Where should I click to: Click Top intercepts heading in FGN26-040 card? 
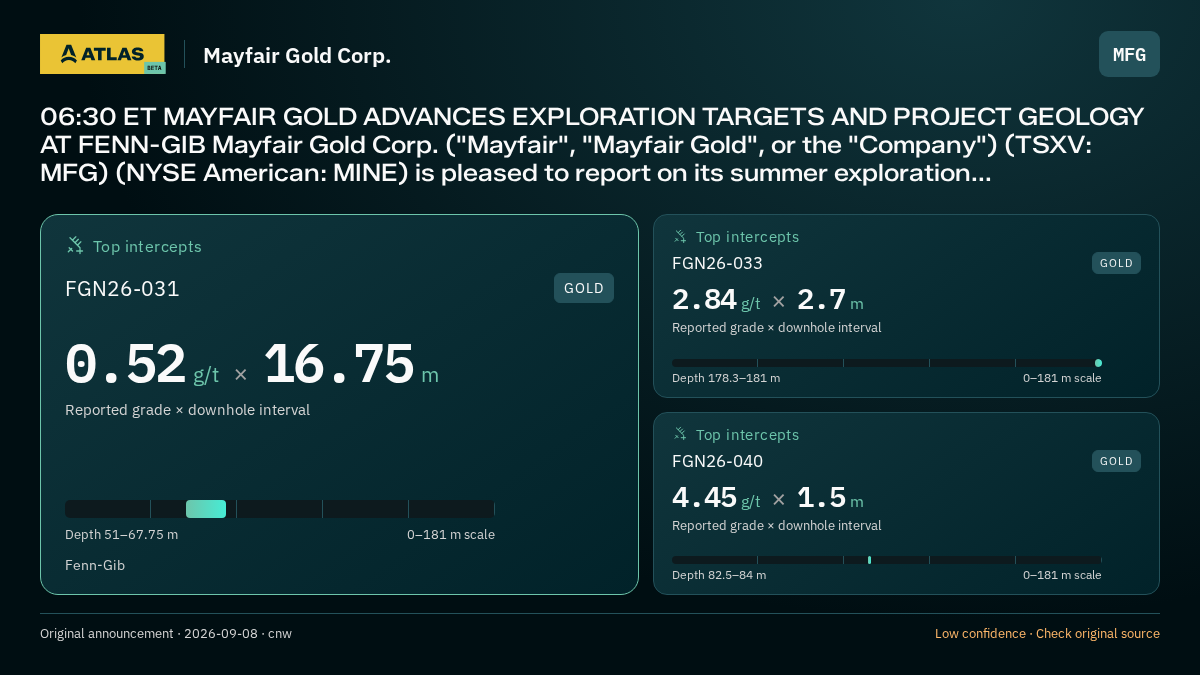[747, 435]
